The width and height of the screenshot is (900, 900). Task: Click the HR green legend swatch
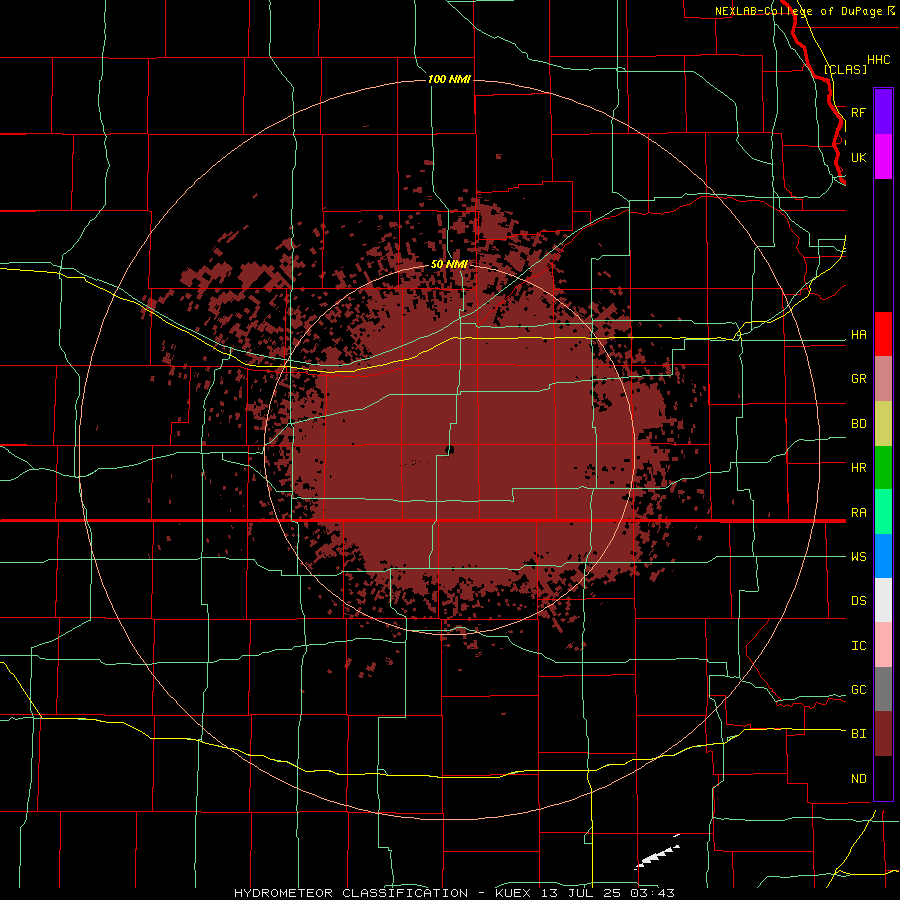pyautogui.click(x=883, y=468)
